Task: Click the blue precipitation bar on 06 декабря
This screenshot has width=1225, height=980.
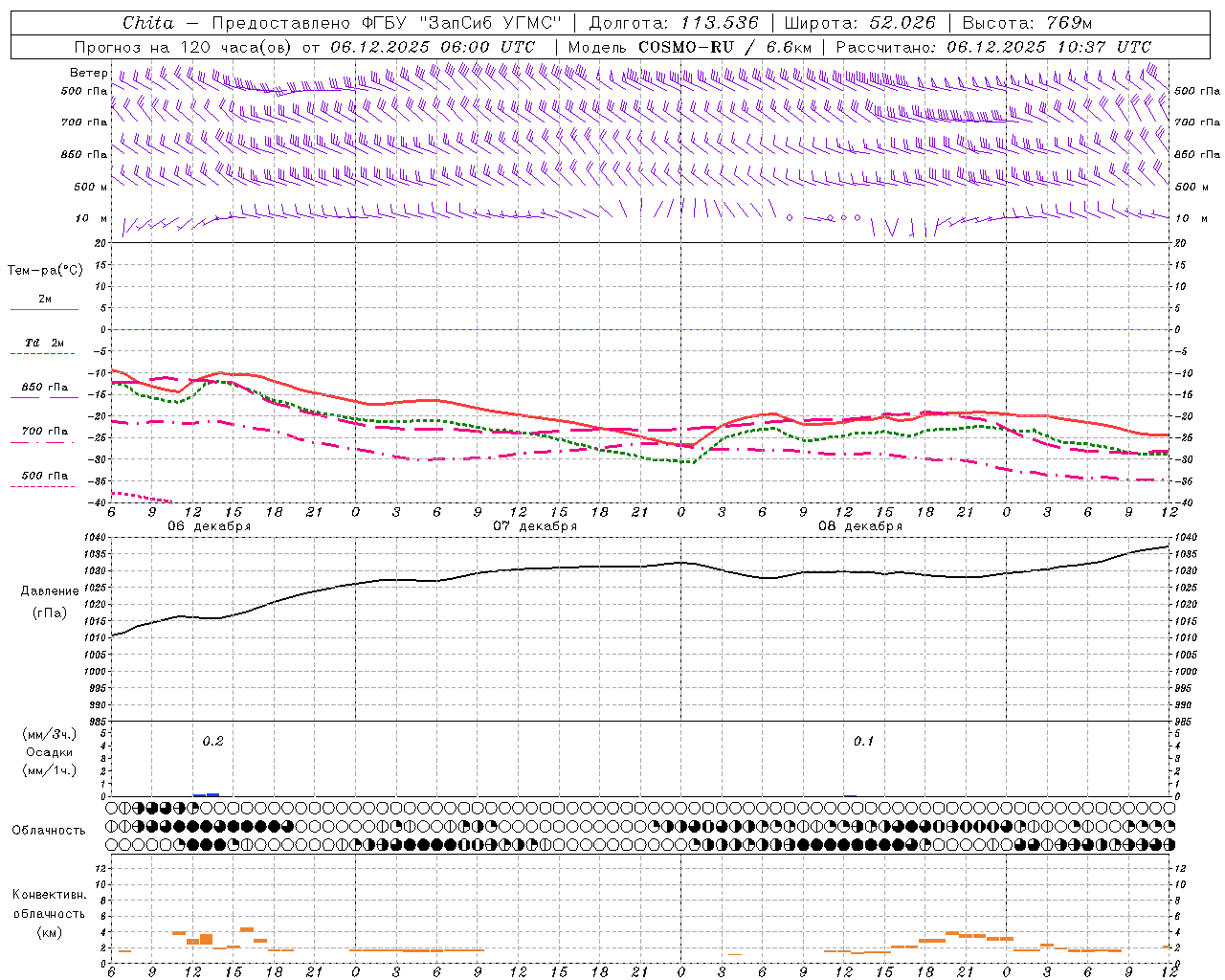Action: click(x=206, y=794)
